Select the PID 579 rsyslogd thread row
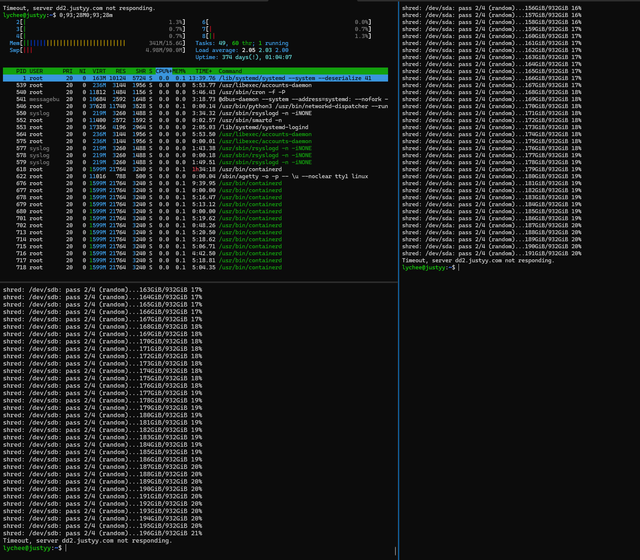This screenshot has height=560, width=640. pos(195,162)
